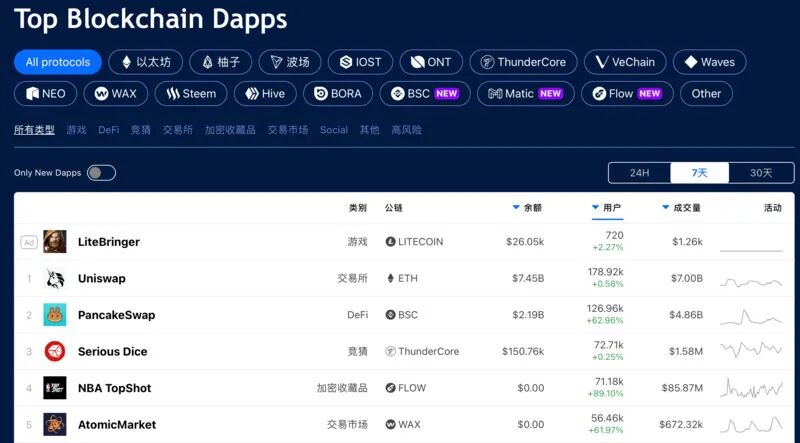View the NBA TopShot activity sparkline
The image size is (800, 443).
(x=751, y=388)
